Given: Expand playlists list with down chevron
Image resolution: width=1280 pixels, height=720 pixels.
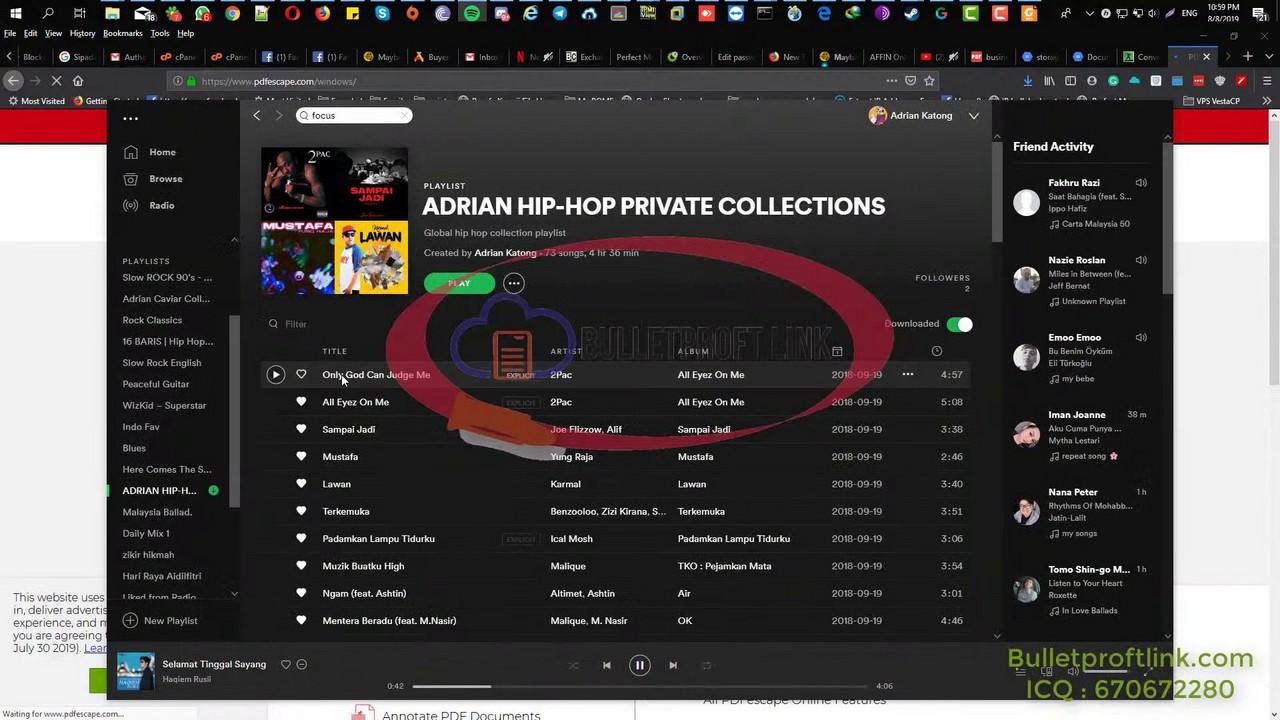Looking at the screenshot, I should tap(235, 594).
